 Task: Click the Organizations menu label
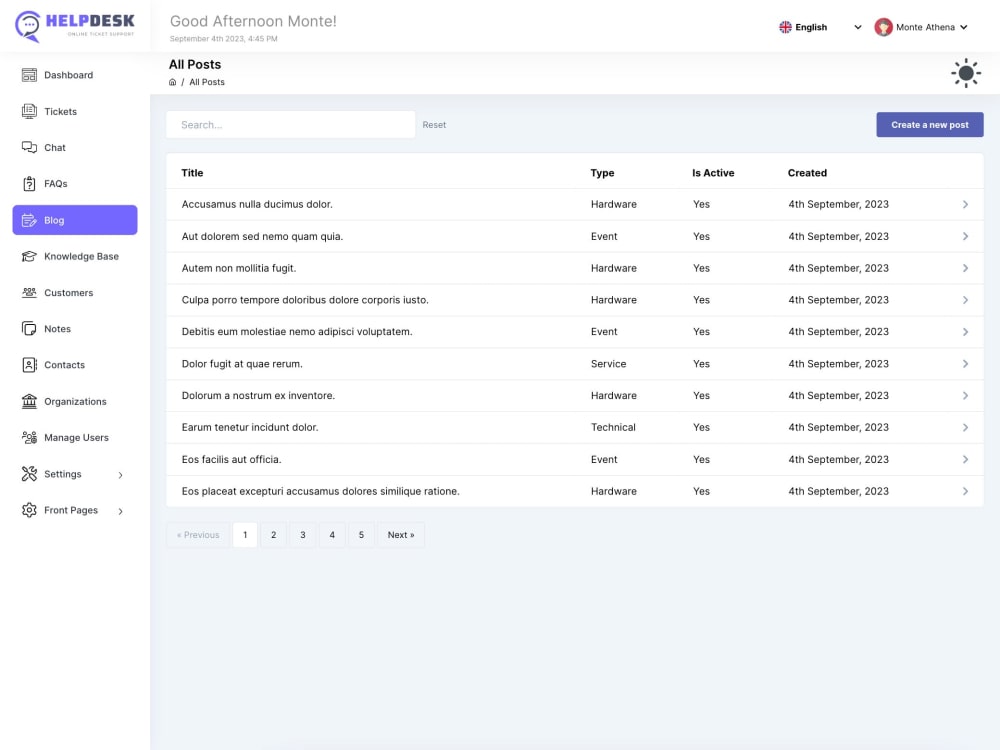click(x=75, y=402)
